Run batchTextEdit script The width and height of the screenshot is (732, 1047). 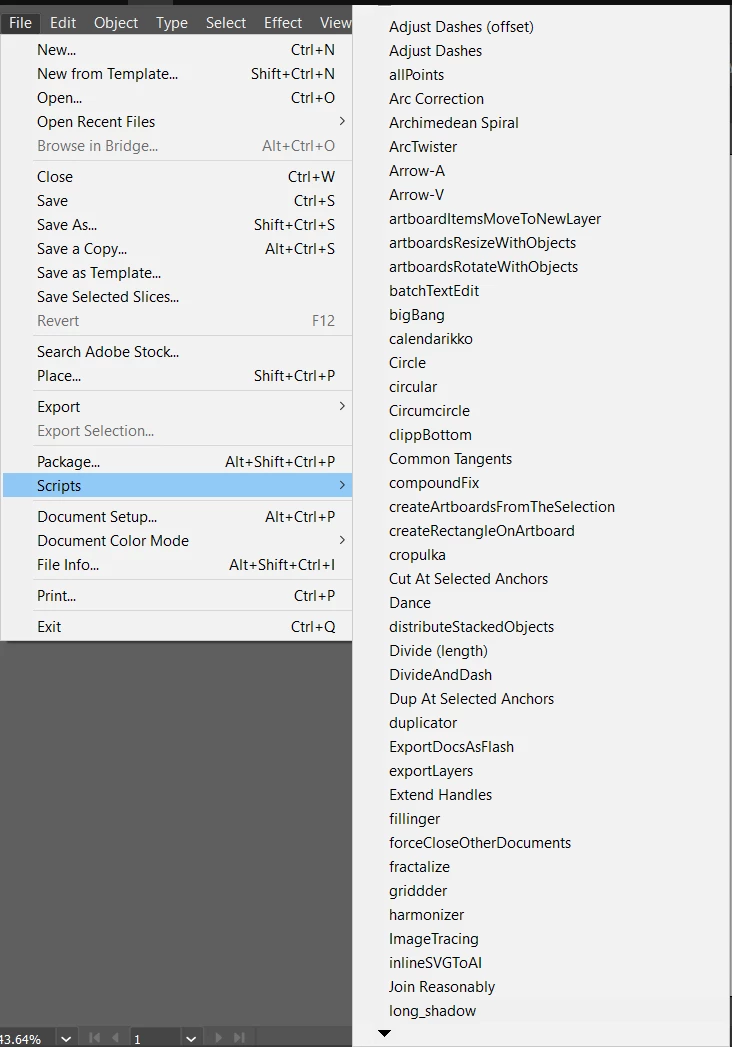(x=433, y=291)
